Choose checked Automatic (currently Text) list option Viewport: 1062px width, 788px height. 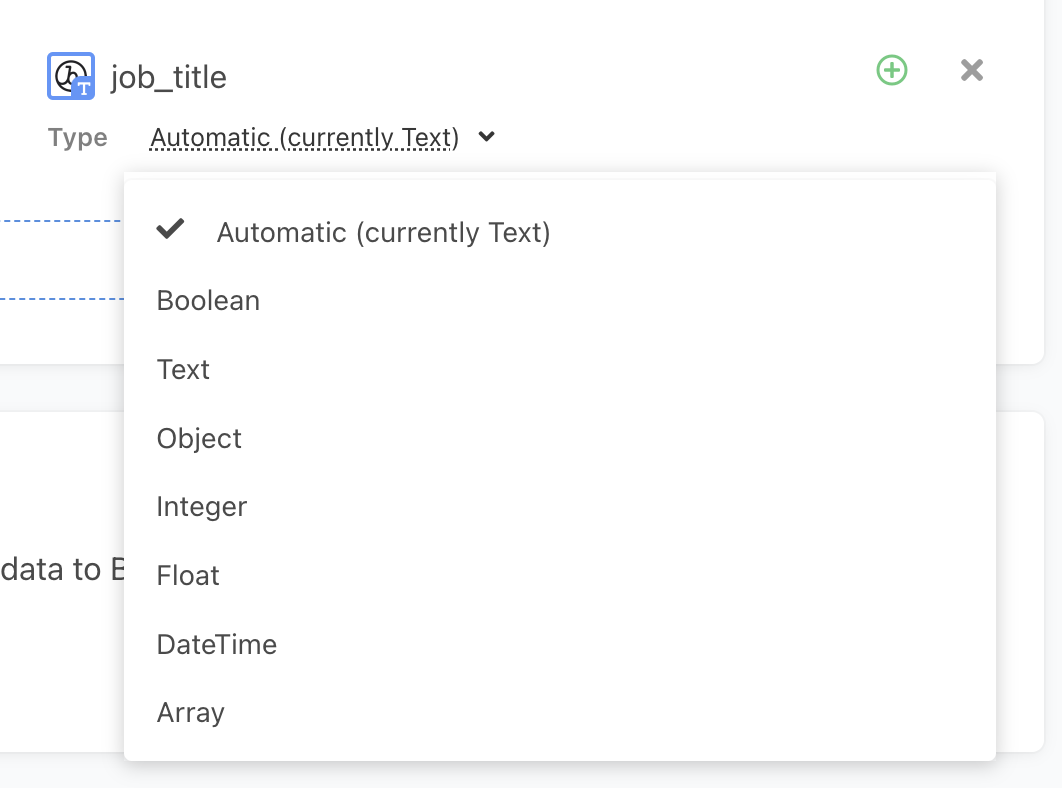(383, 233)
